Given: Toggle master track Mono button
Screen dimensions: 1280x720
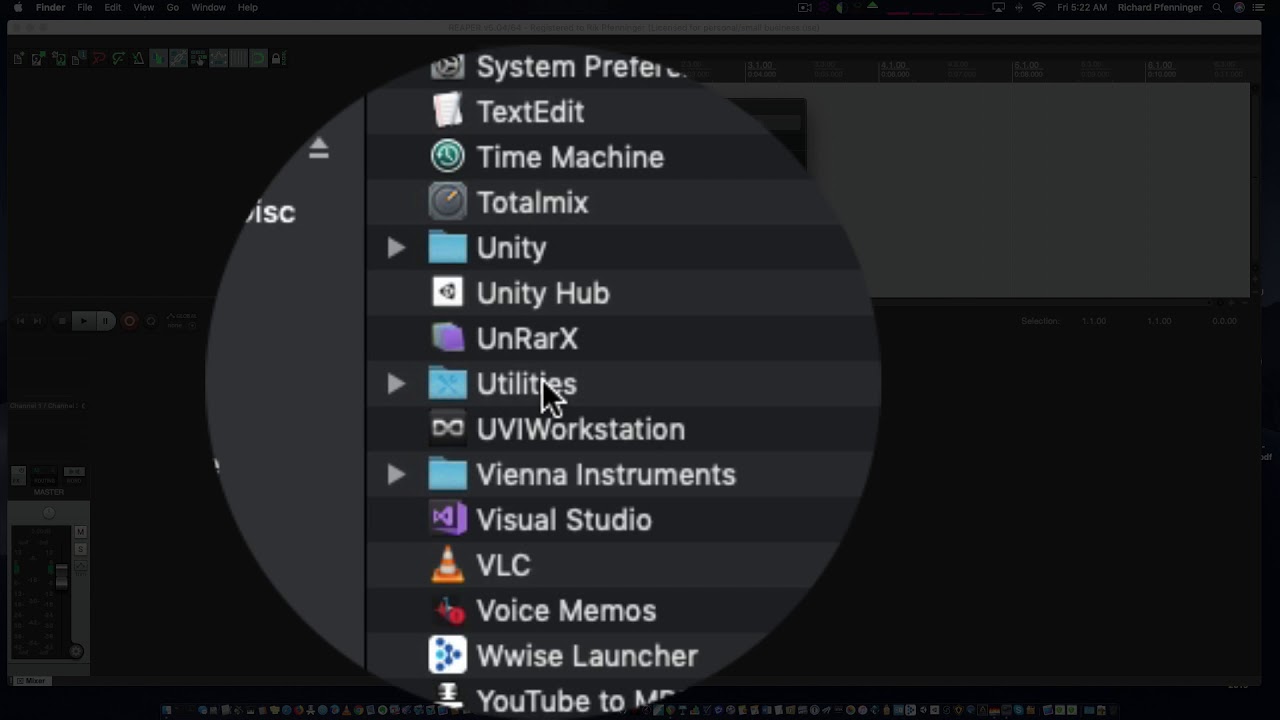Looking at the screenshot, I should tap(74, 474).
